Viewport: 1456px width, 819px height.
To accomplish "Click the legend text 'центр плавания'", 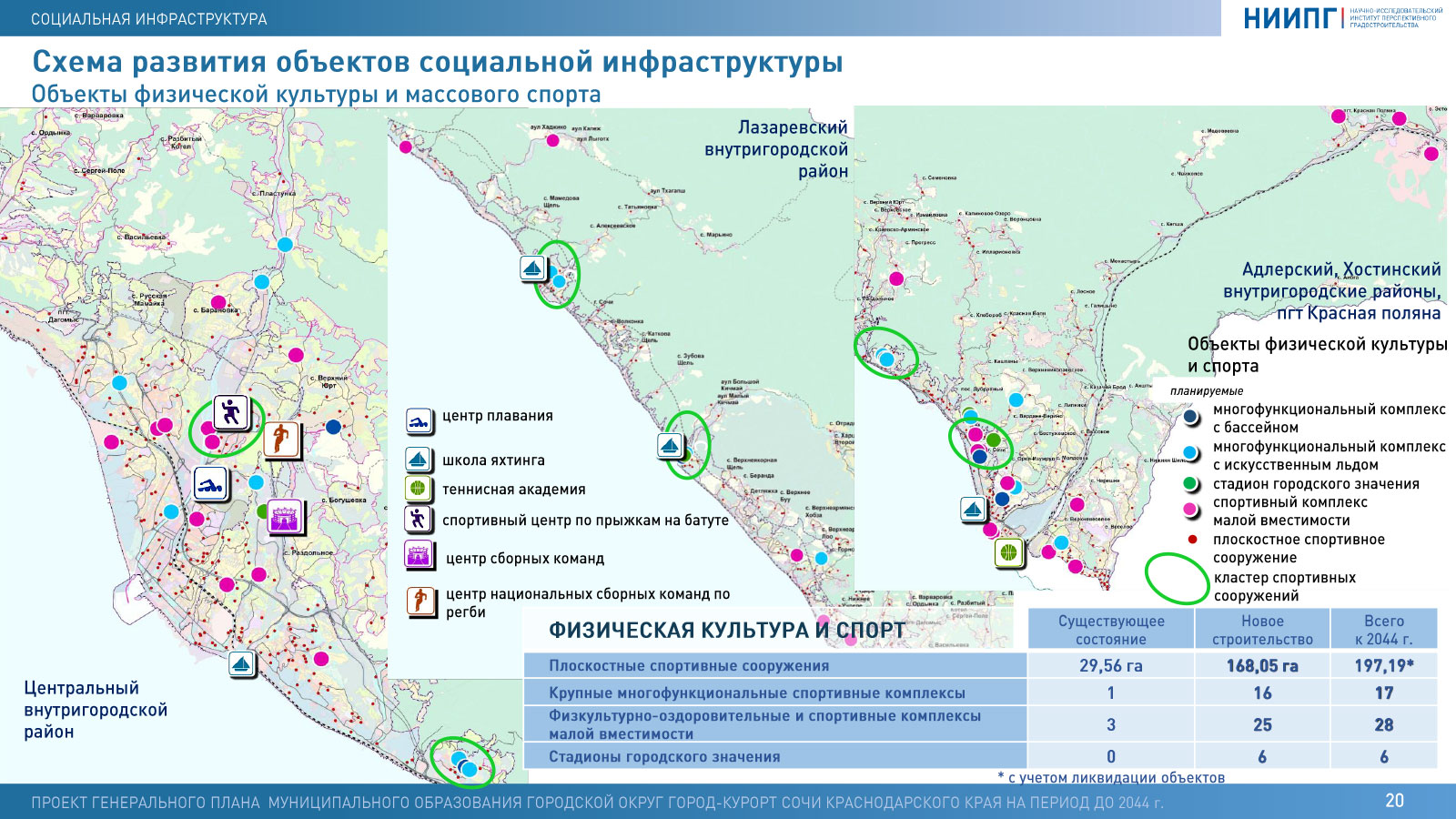I will [498, 416].
